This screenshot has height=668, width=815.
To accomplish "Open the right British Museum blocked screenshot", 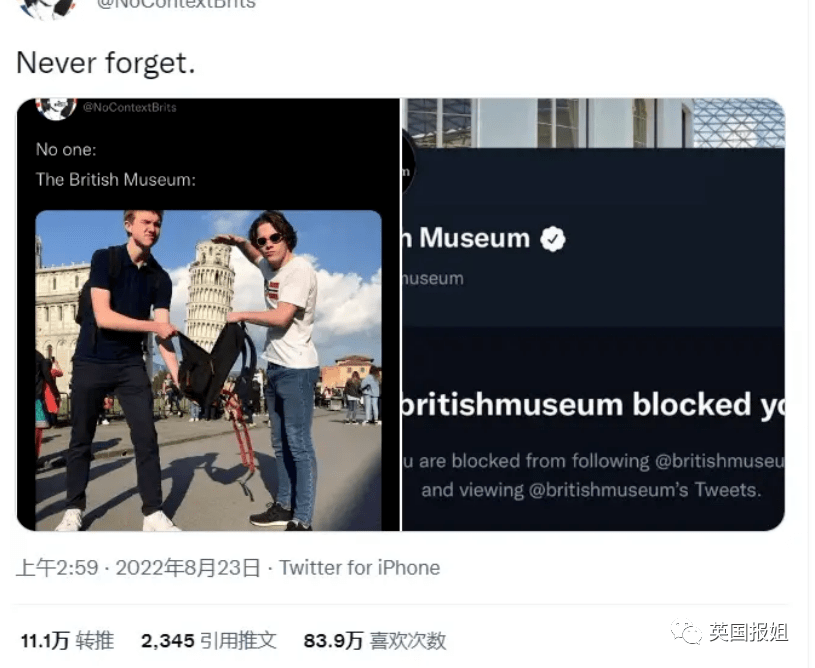I will [593, 315].
